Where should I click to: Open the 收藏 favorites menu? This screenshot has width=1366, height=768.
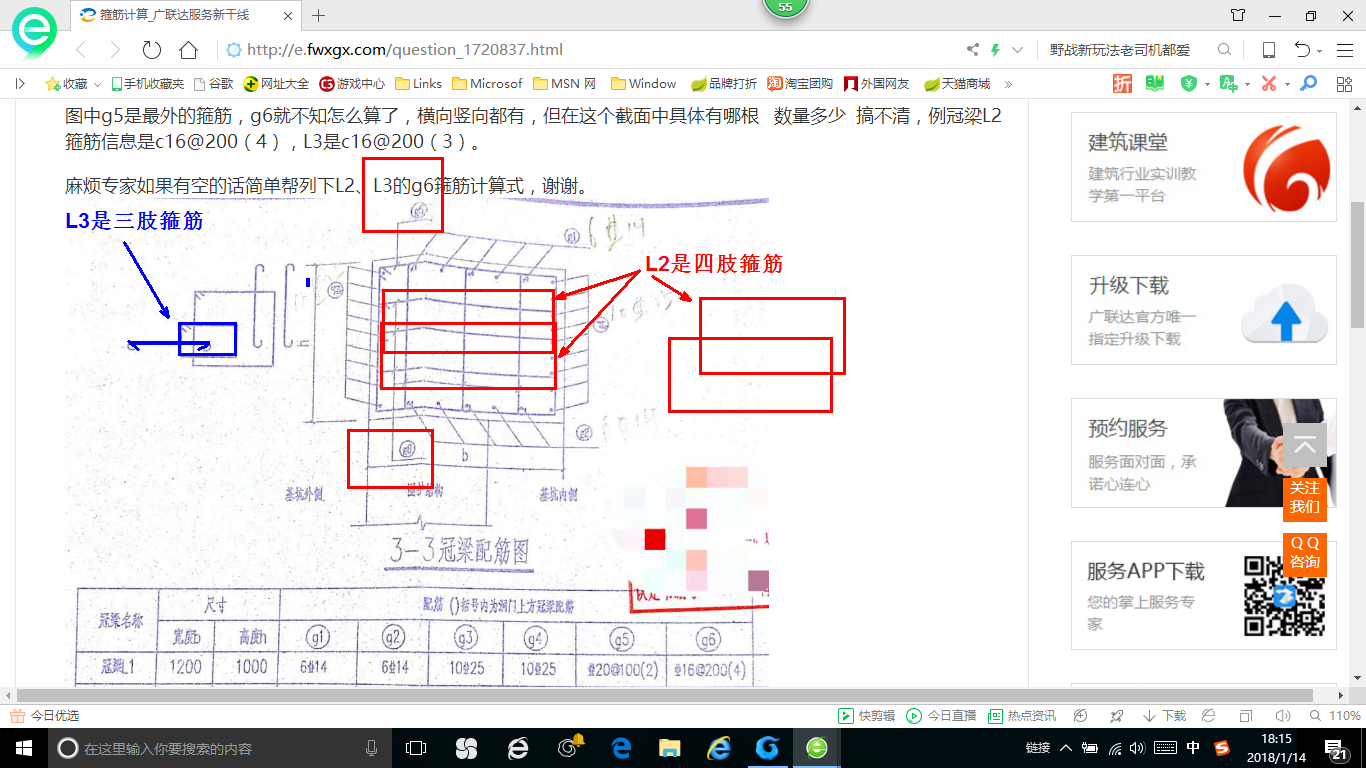pyautogui.click(x=73, y=84)
